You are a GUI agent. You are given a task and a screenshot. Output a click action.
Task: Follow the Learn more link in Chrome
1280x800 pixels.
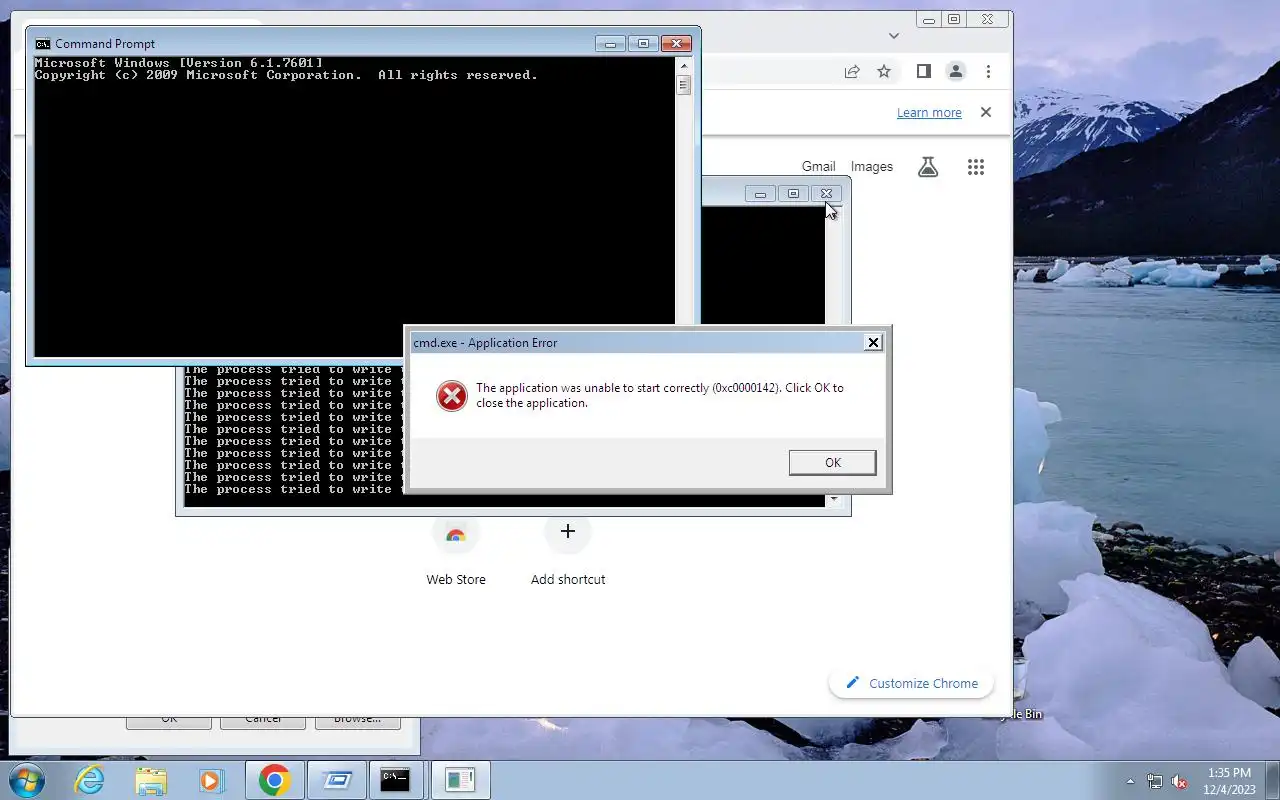(x=929, y=113)
